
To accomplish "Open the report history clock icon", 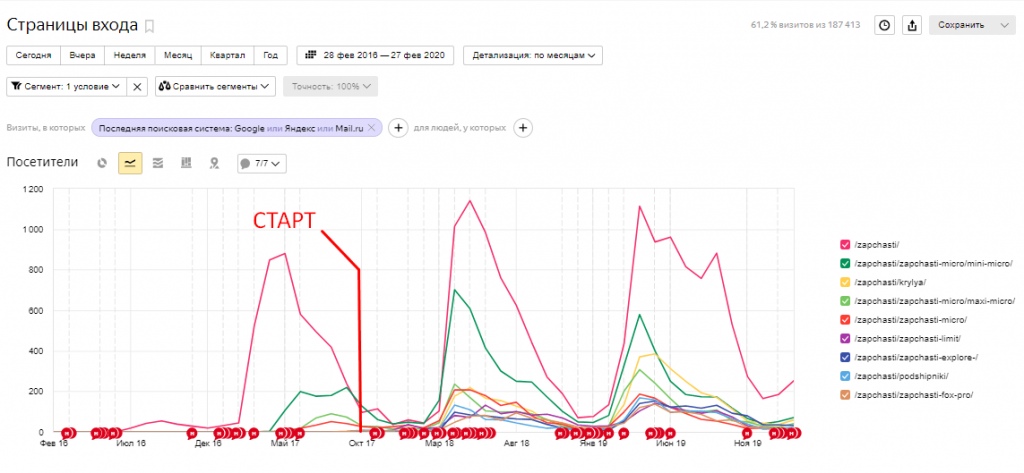I will (x=884, y=25).
